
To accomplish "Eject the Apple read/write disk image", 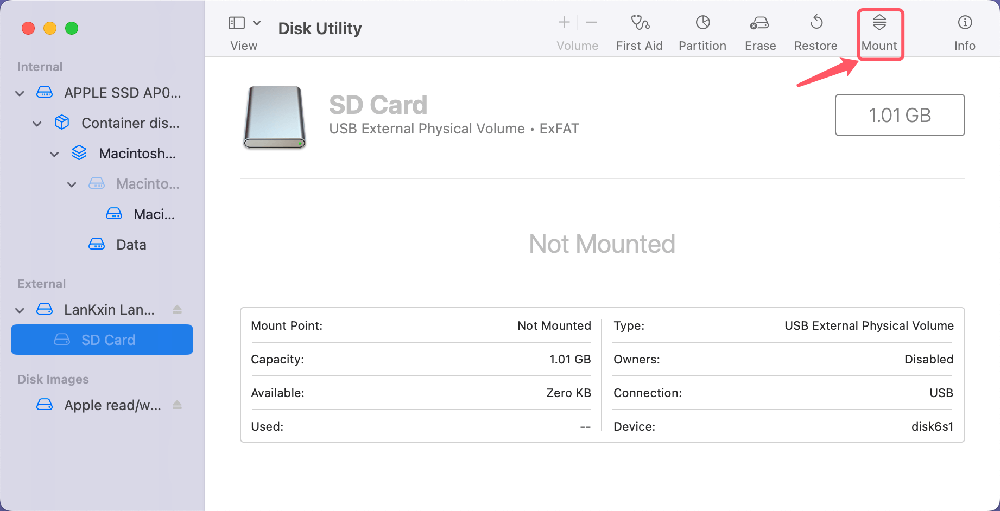I will [177, 405].
